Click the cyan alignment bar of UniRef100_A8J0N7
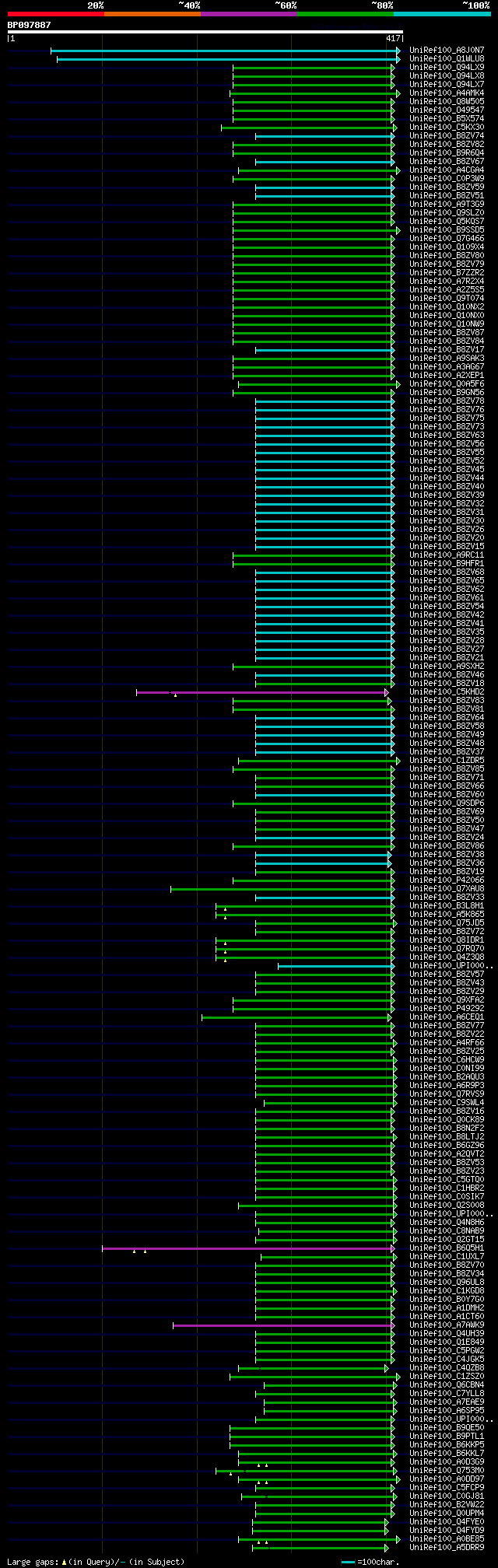Screen dimensions: 498x1568 coord(224,50)
